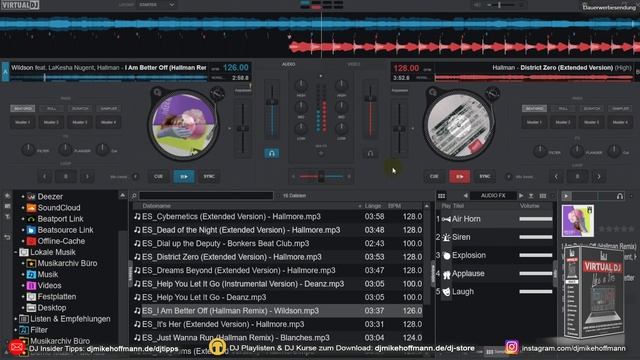Toggle the left deck SYNC button
The image size is (640, 360).
click(x=209, y=177)
